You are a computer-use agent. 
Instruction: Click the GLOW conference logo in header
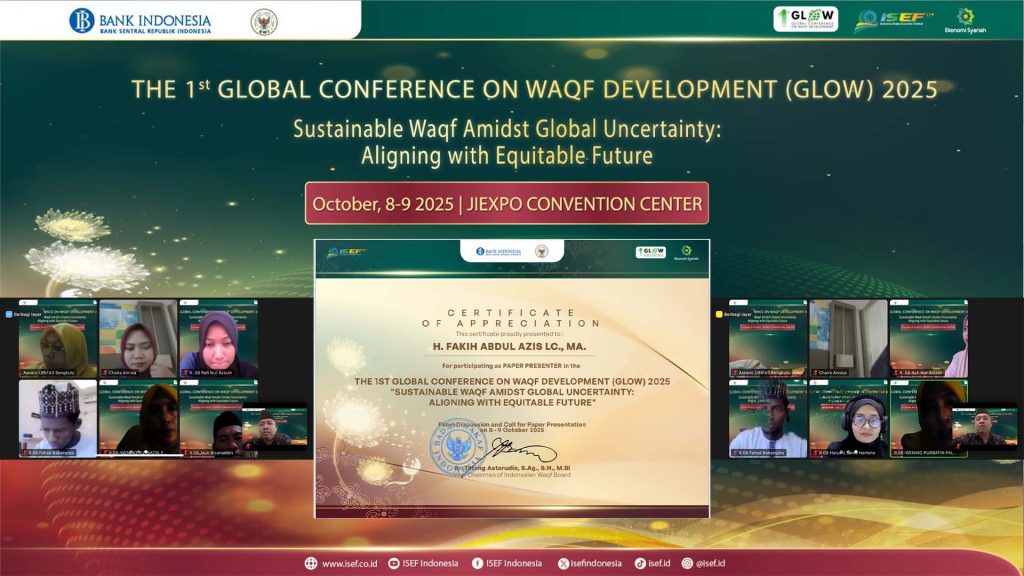tap(805, 20)
